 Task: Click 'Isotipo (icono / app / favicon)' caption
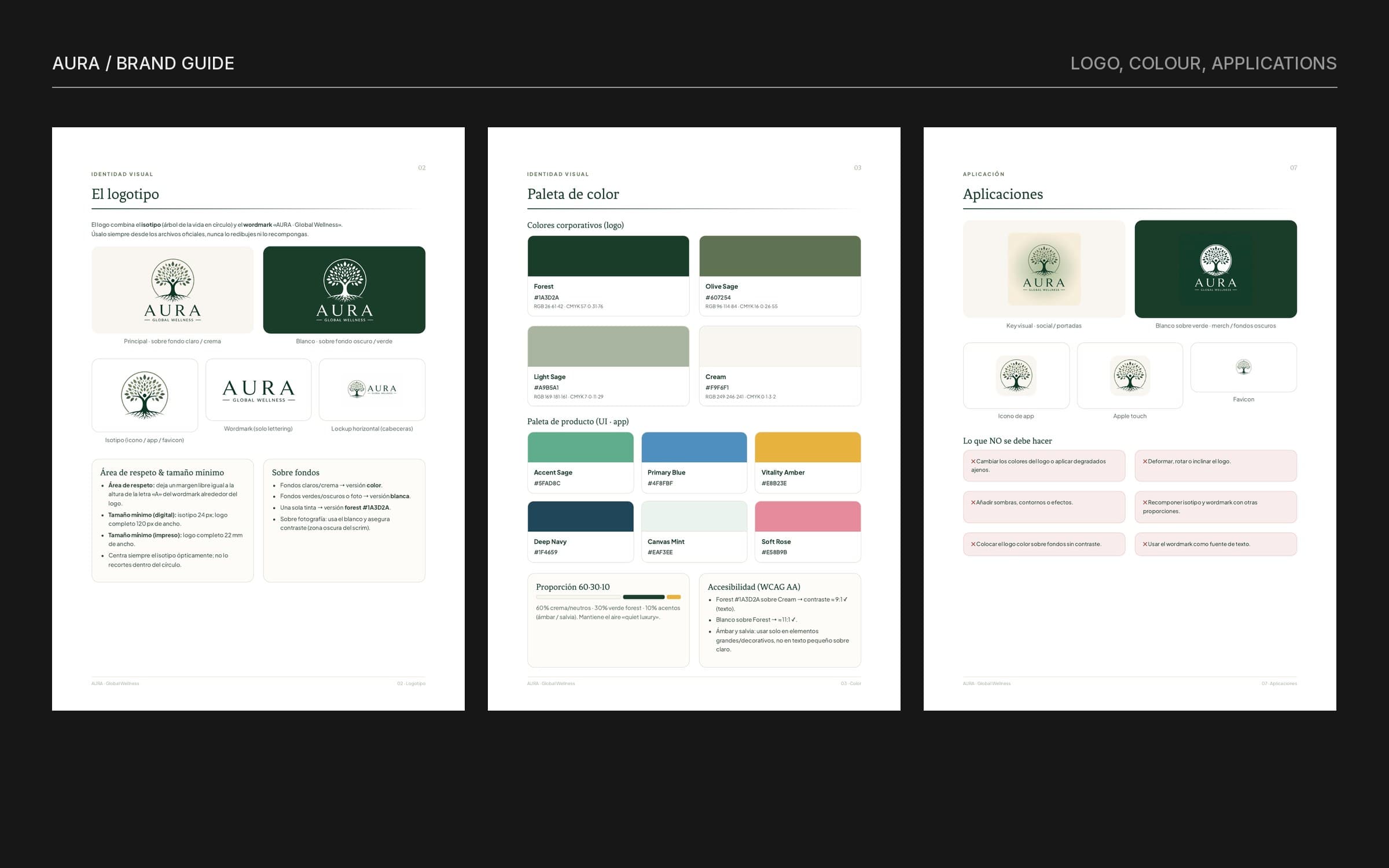pyautogui.click(x=145, y=440)
